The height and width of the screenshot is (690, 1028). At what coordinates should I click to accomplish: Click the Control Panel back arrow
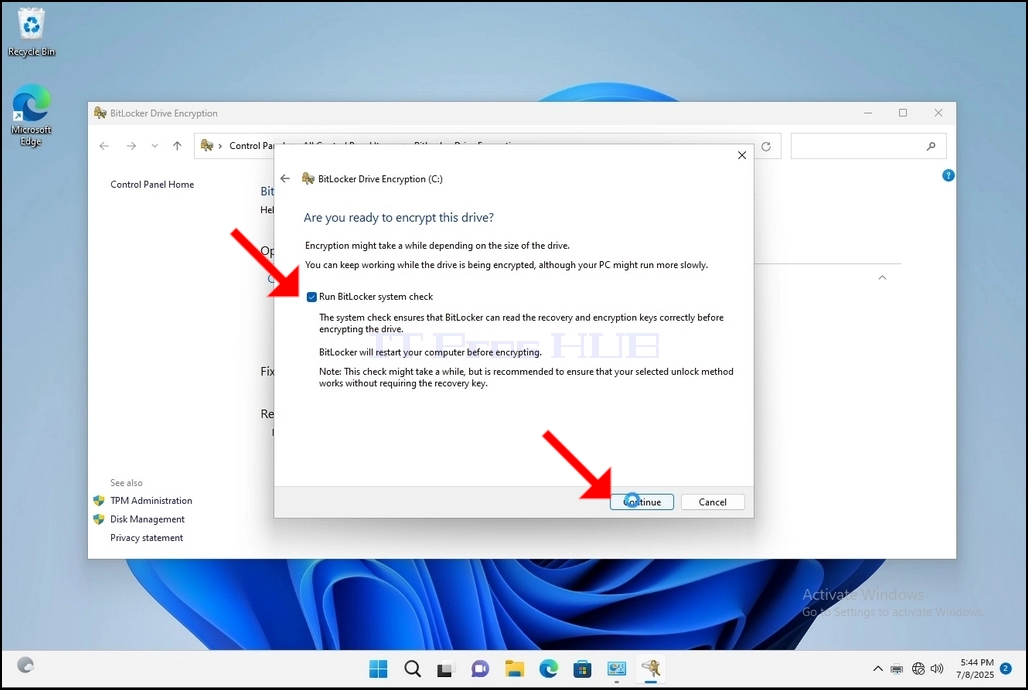tap(104, 146)
